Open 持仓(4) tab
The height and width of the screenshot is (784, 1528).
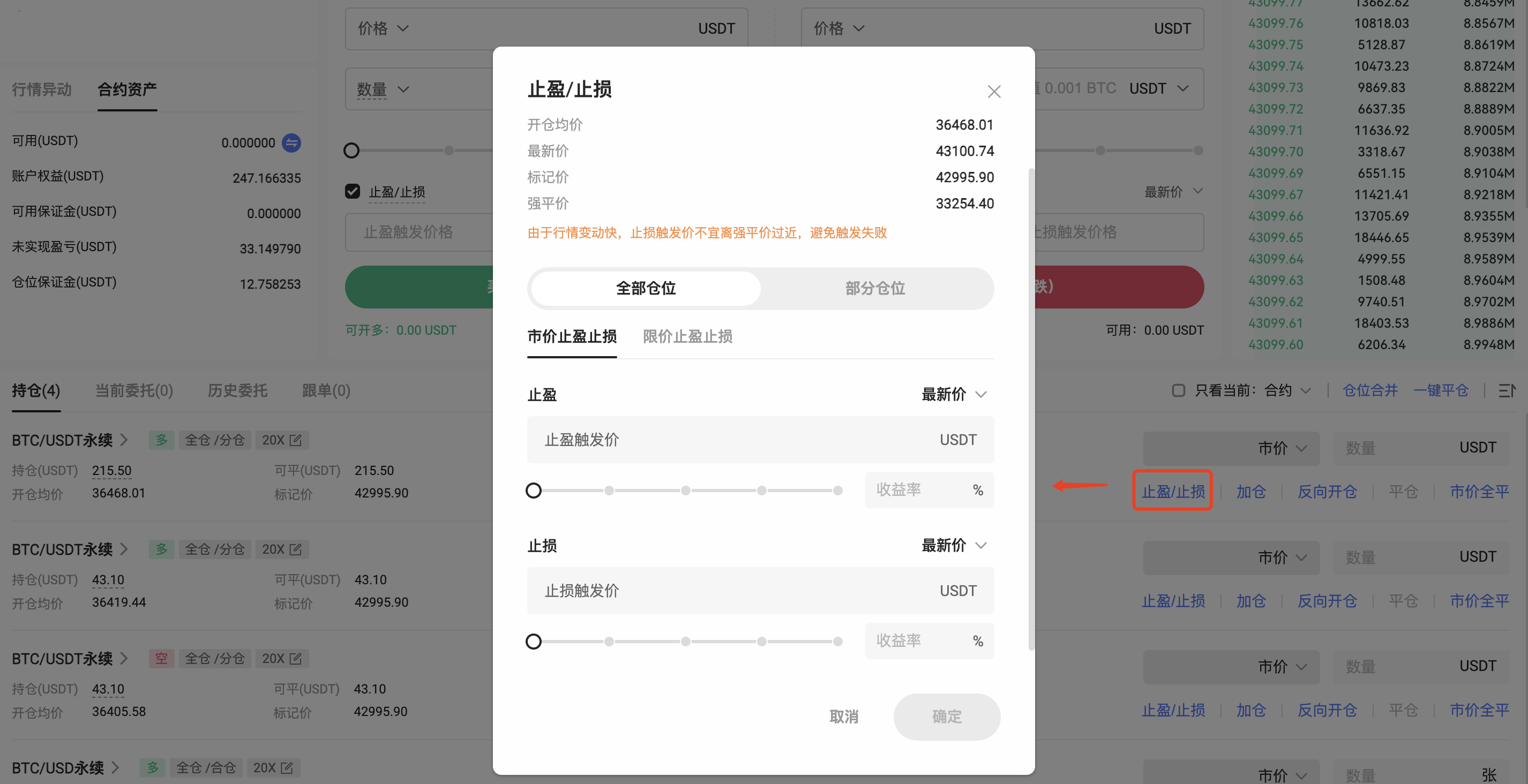(x=35, y=390)
